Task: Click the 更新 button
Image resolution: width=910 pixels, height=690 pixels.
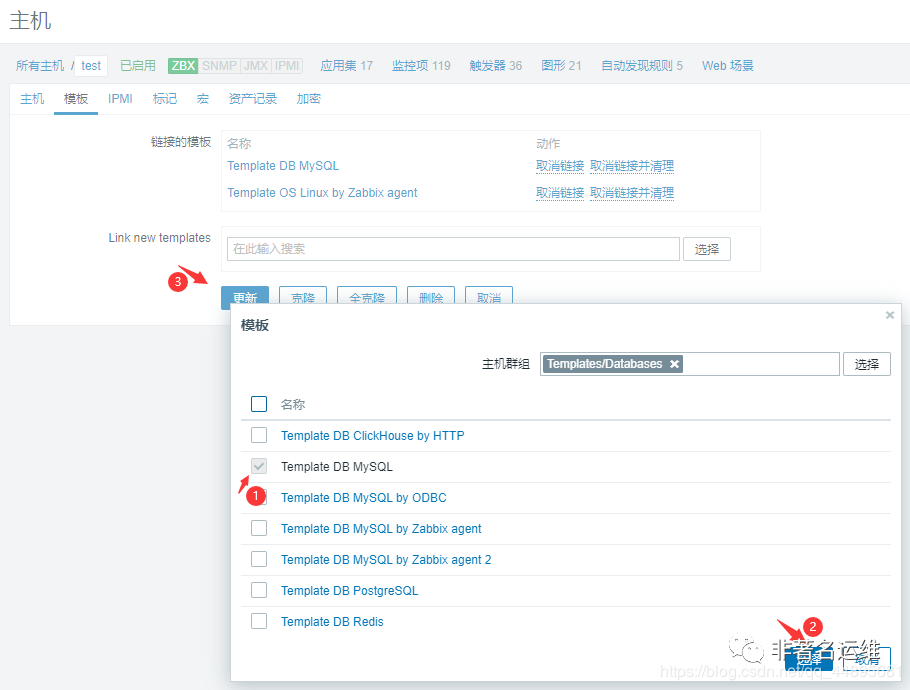Action: [245, 296]
